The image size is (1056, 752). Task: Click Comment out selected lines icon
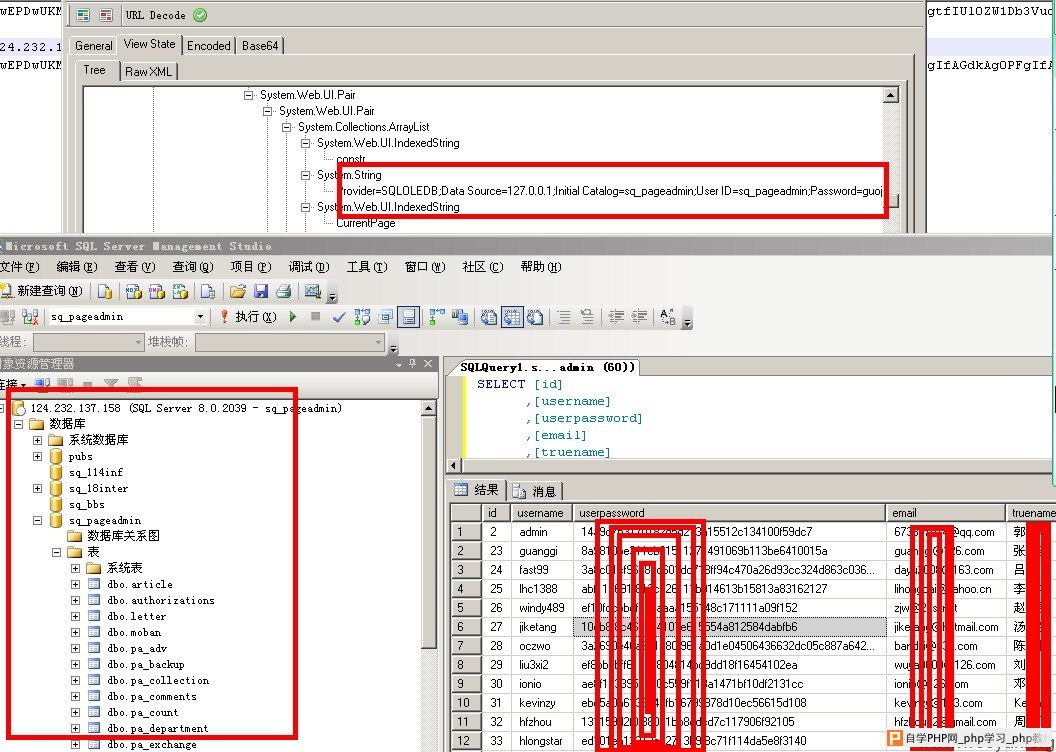(564, 317)
